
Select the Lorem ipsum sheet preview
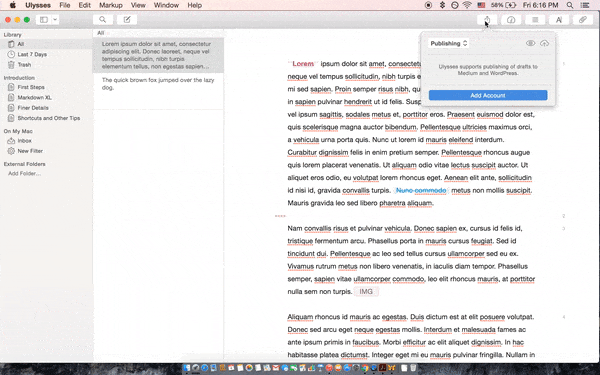click(x=158, y=55)
